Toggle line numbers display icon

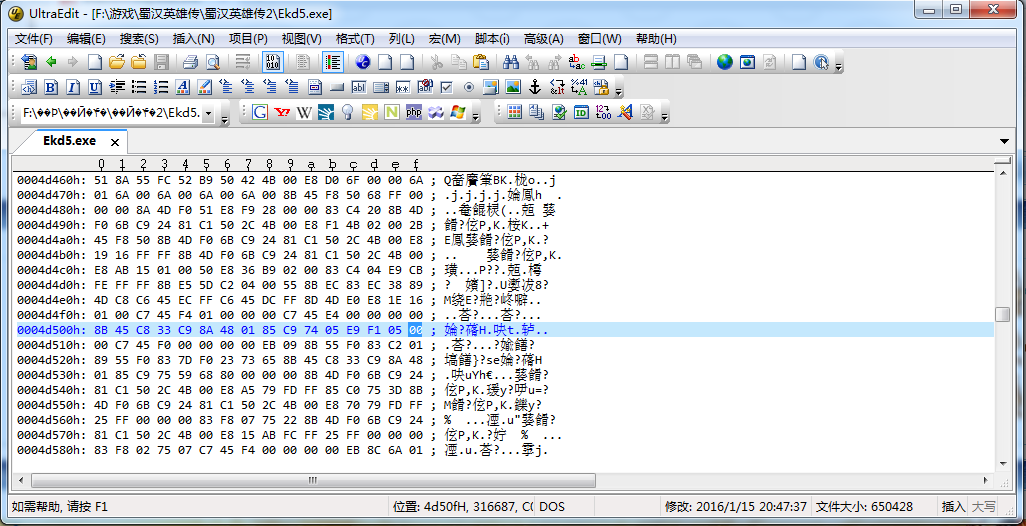[332, 62]
